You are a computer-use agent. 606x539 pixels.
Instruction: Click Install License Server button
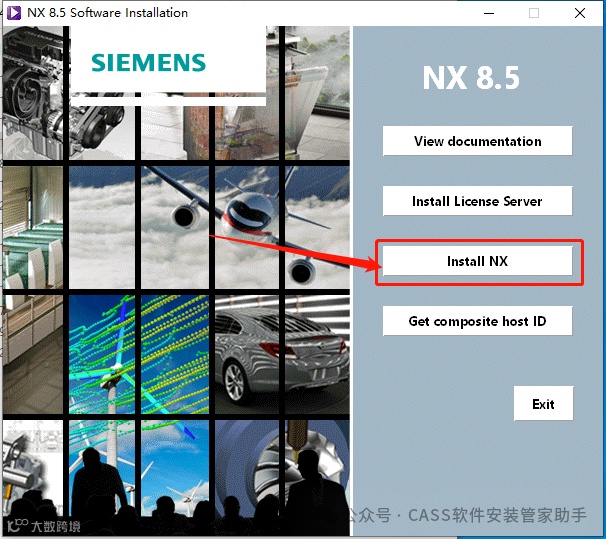click(477, 201)
